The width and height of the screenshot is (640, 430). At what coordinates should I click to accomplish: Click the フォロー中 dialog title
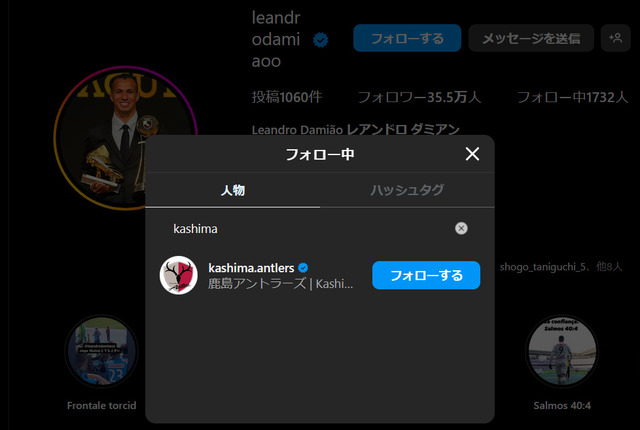[320, 154]
